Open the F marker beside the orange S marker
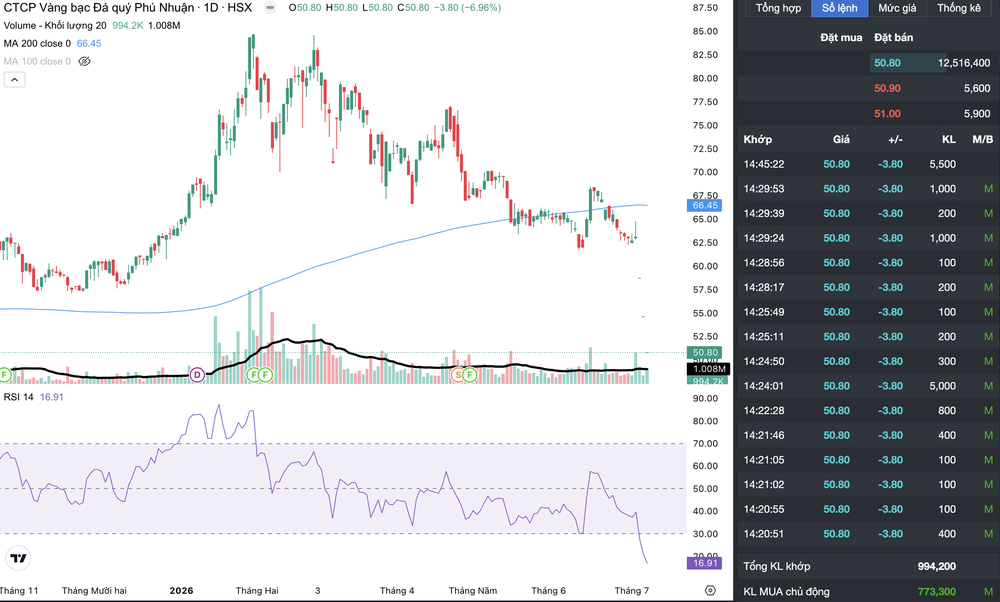The width and height of the screenshot is (1000, 602). pos(470,375)
